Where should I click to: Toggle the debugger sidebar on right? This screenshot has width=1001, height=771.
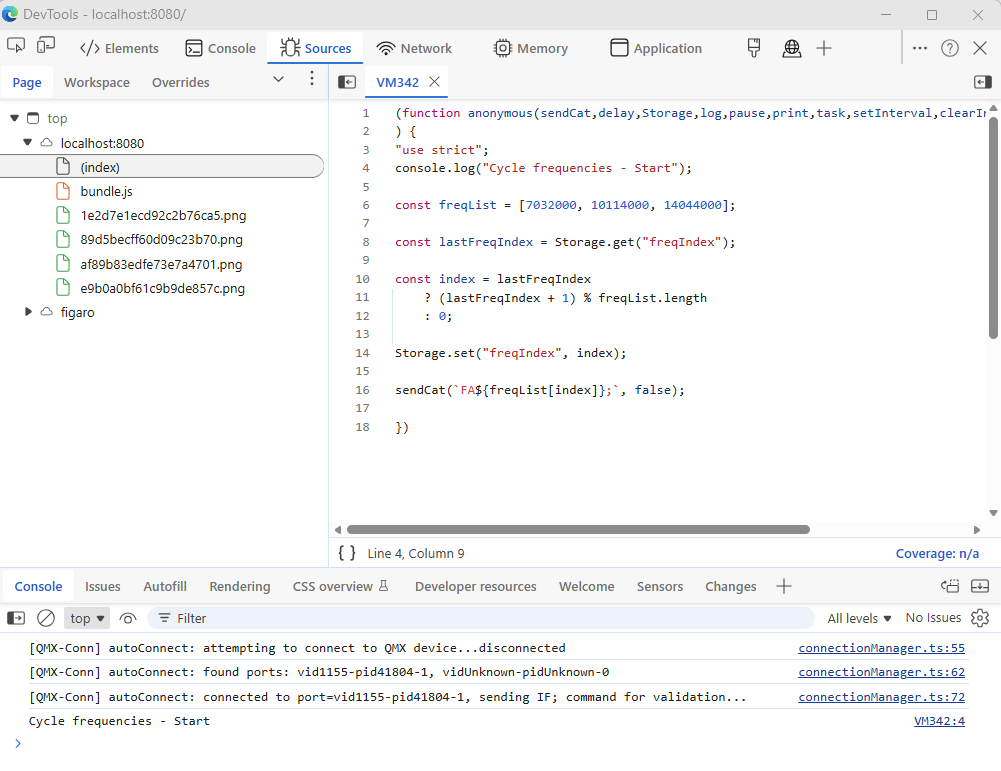click(x=981, y=82)
